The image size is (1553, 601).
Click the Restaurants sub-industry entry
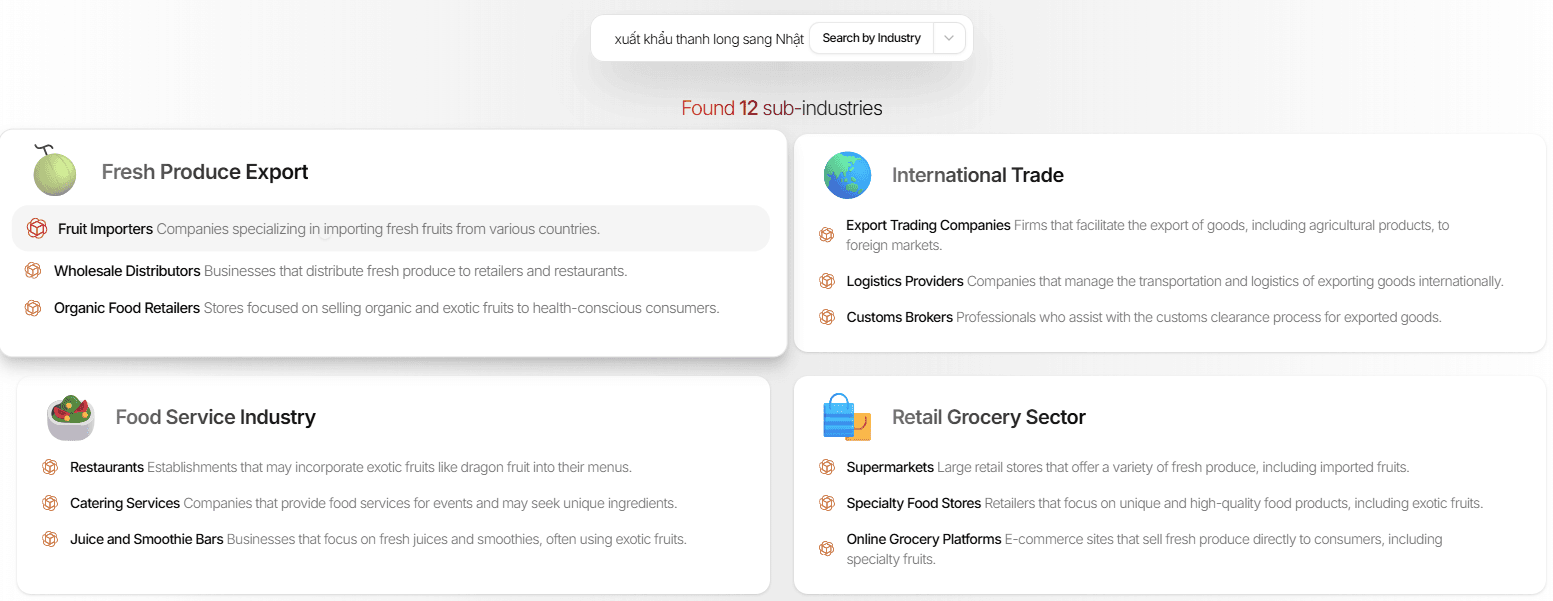click(107, 467)
